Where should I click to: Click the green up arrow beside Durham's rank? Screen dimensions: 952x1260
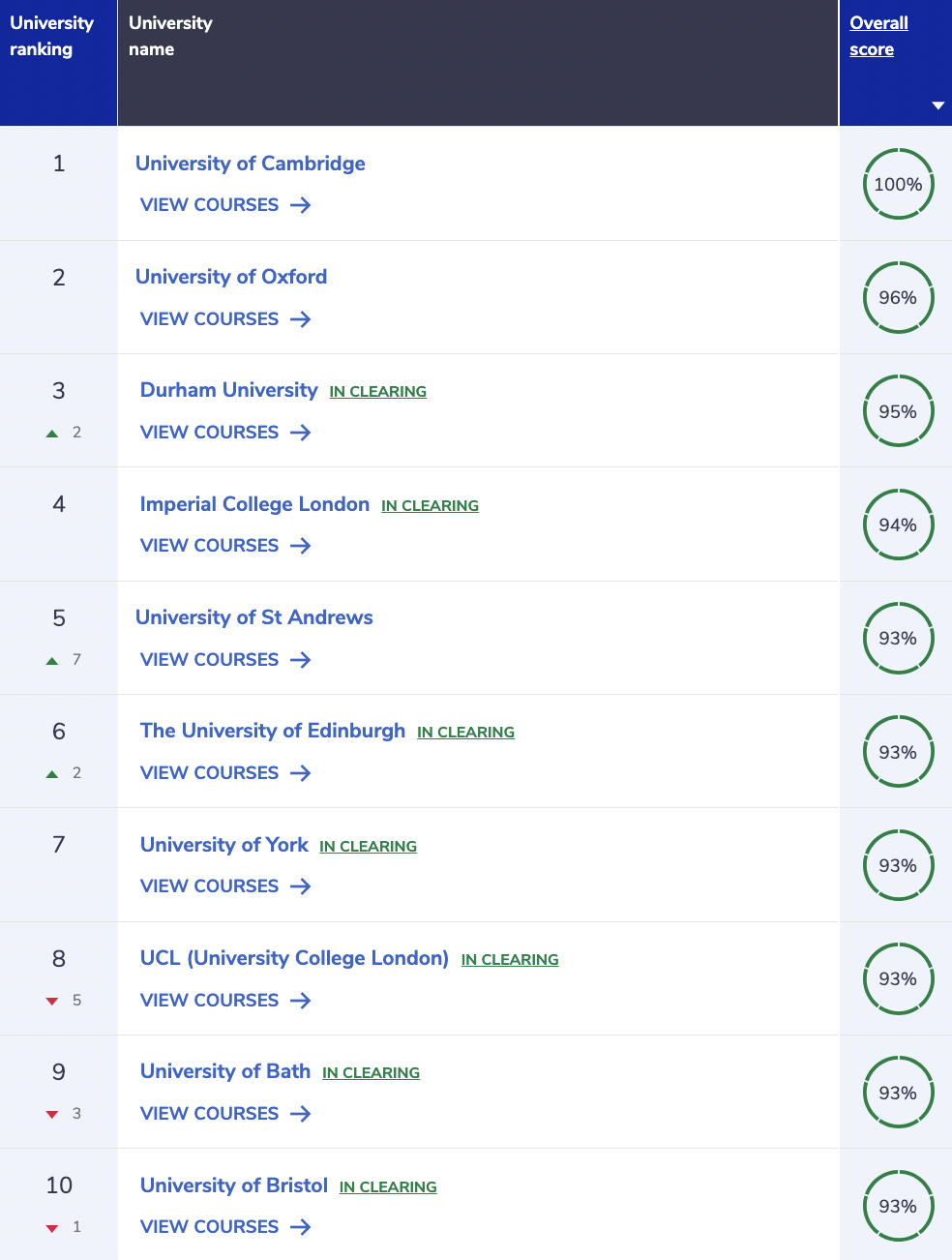[52, 434]
